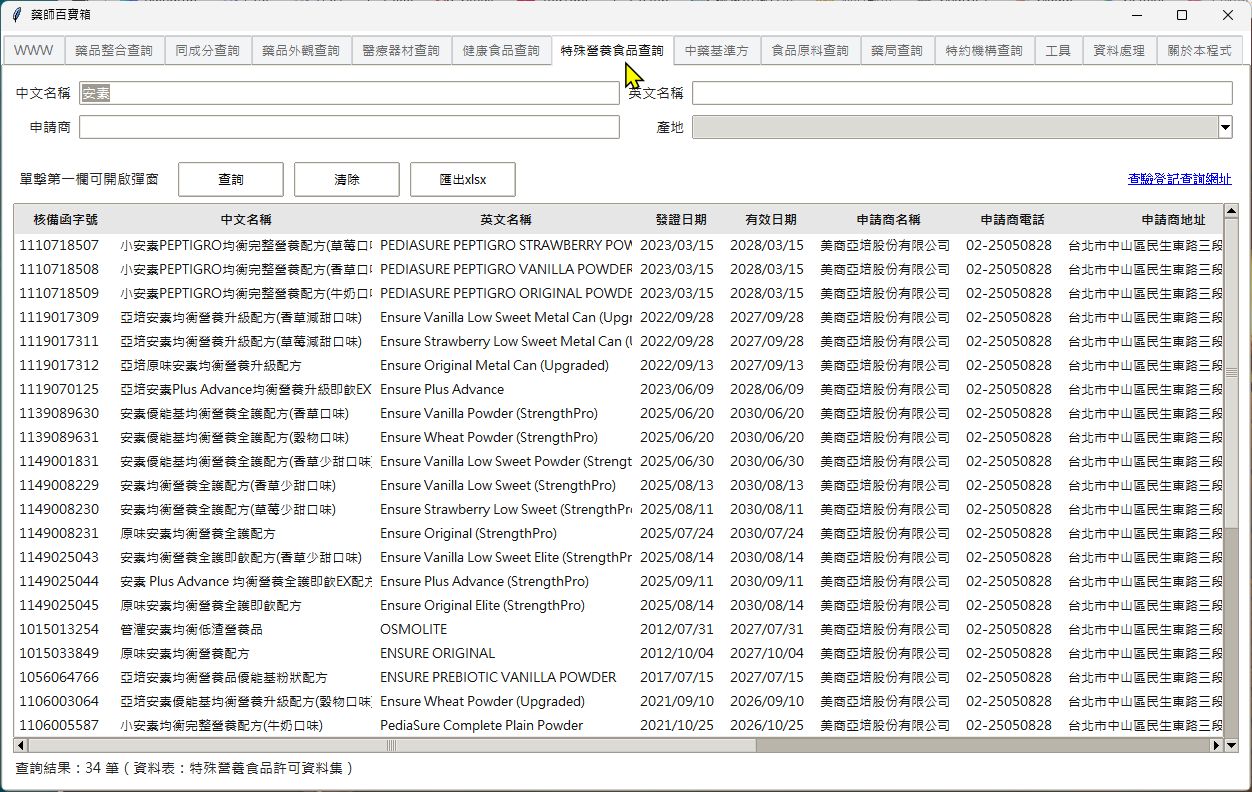The height and width of the screenshot is (792, 1252).
Task: Open 資料處理 tab
Action: (x=1119, y=50)
